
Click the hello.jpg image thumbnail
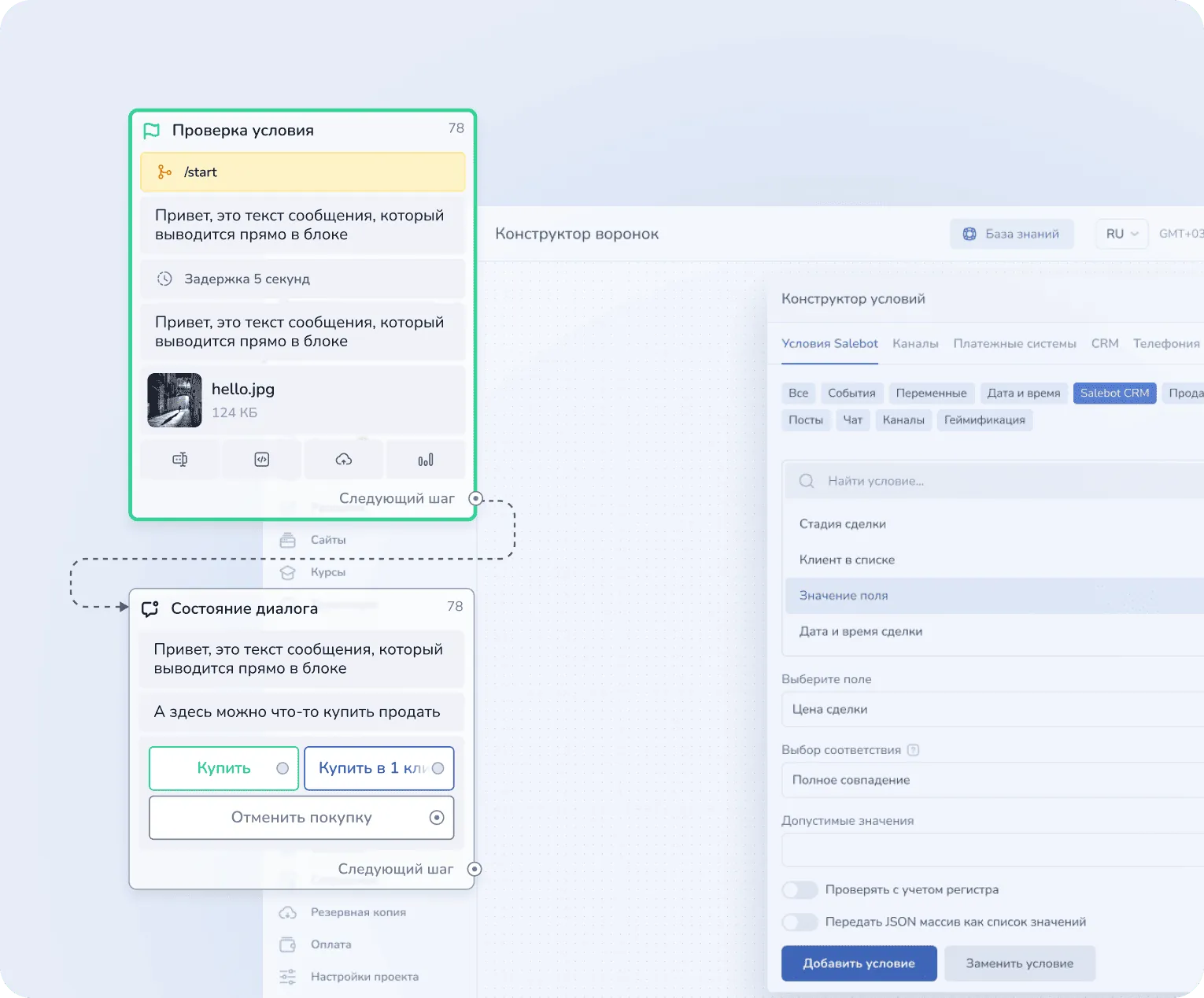coord(174,400)
